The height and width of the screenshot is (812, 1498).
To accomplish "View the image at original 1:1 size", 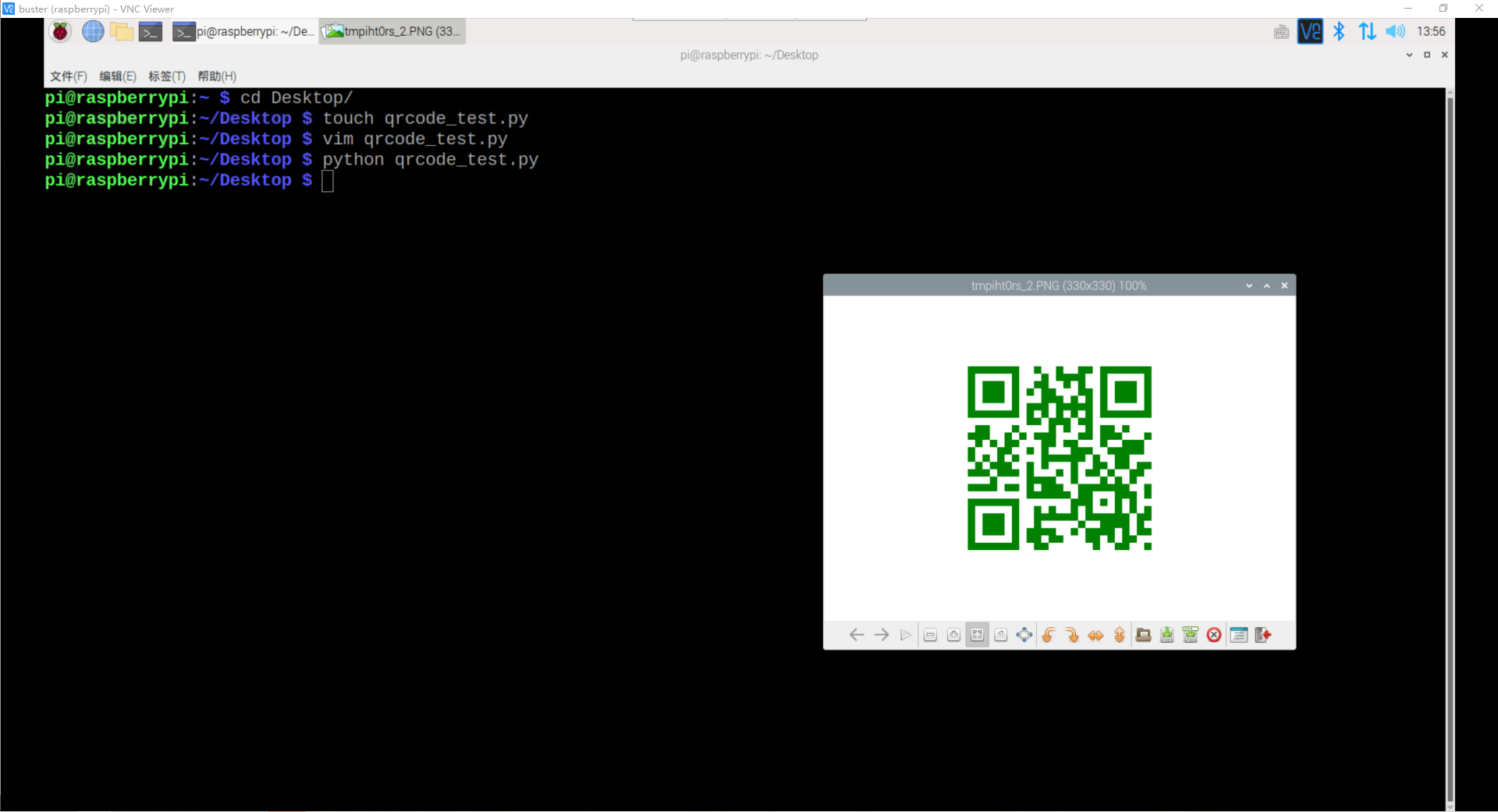I will pyautogui.click(x=1001, y=635).
